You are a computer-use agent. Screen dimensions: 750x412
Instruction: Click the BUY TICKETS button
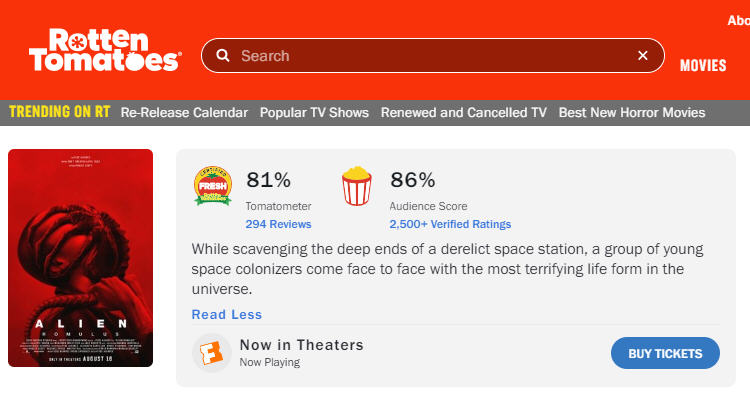coord(665,353)
